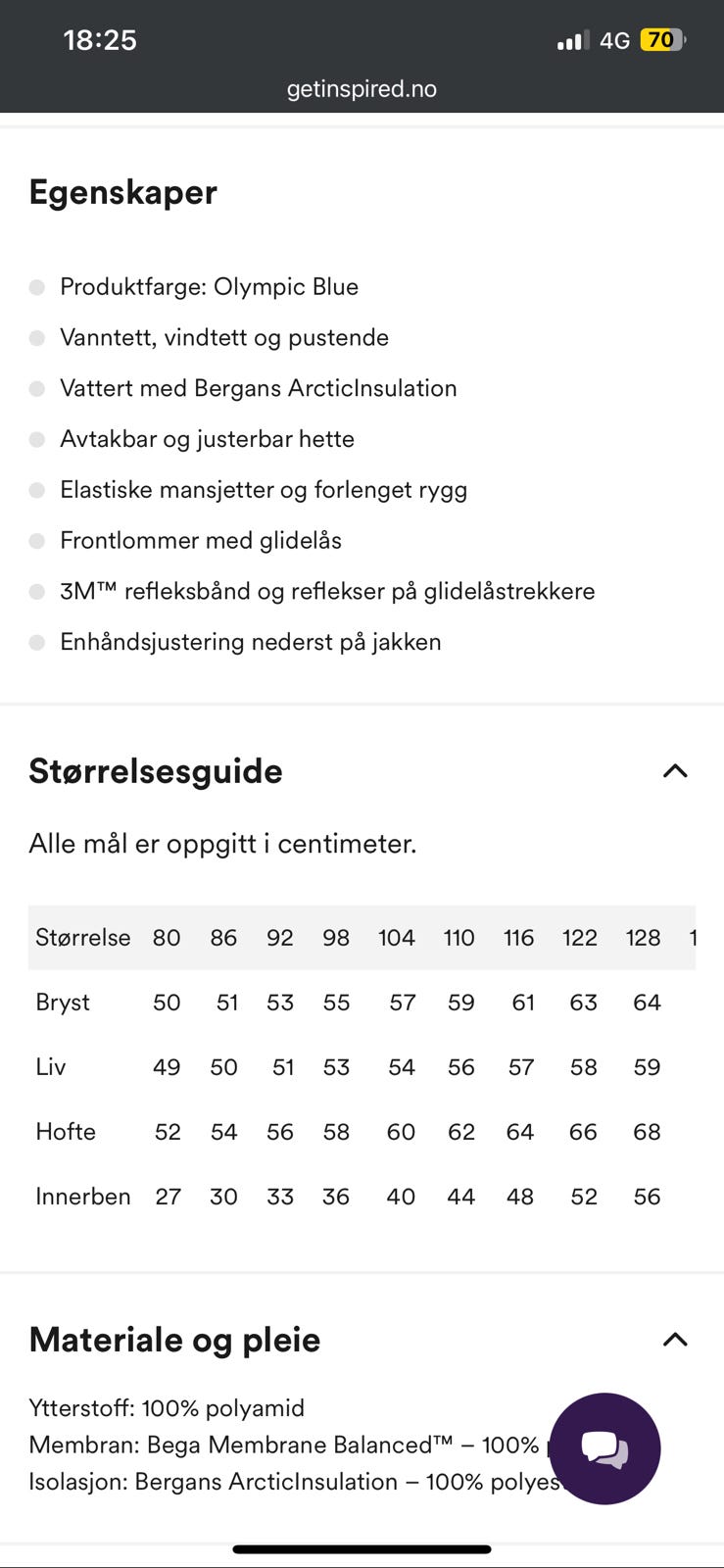
Task: Tap the getinspired.no address bar
Action: (x=362, y=89)
